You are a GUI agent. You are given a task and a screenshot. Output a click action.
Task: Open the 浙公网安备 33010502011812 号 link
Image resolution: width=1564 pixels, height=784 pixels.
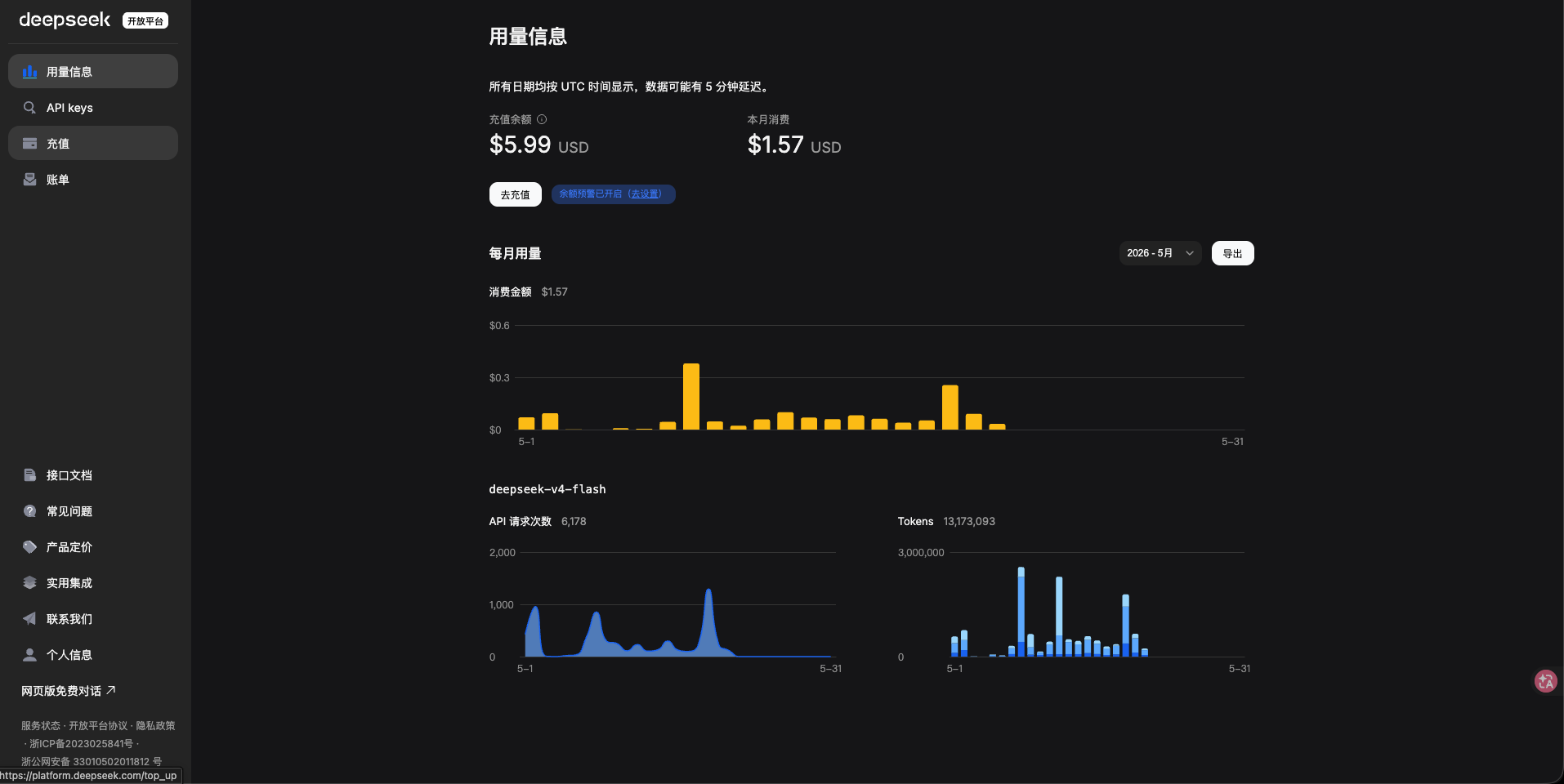[x=92, y=761]
